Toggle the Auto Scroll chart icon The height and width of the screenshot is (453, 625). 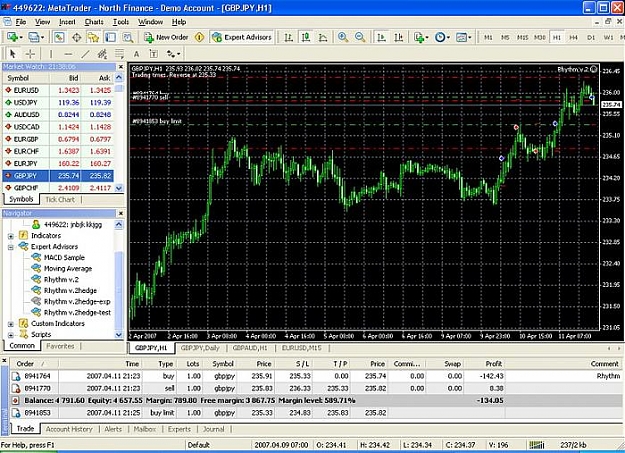(x=381, y=37)
